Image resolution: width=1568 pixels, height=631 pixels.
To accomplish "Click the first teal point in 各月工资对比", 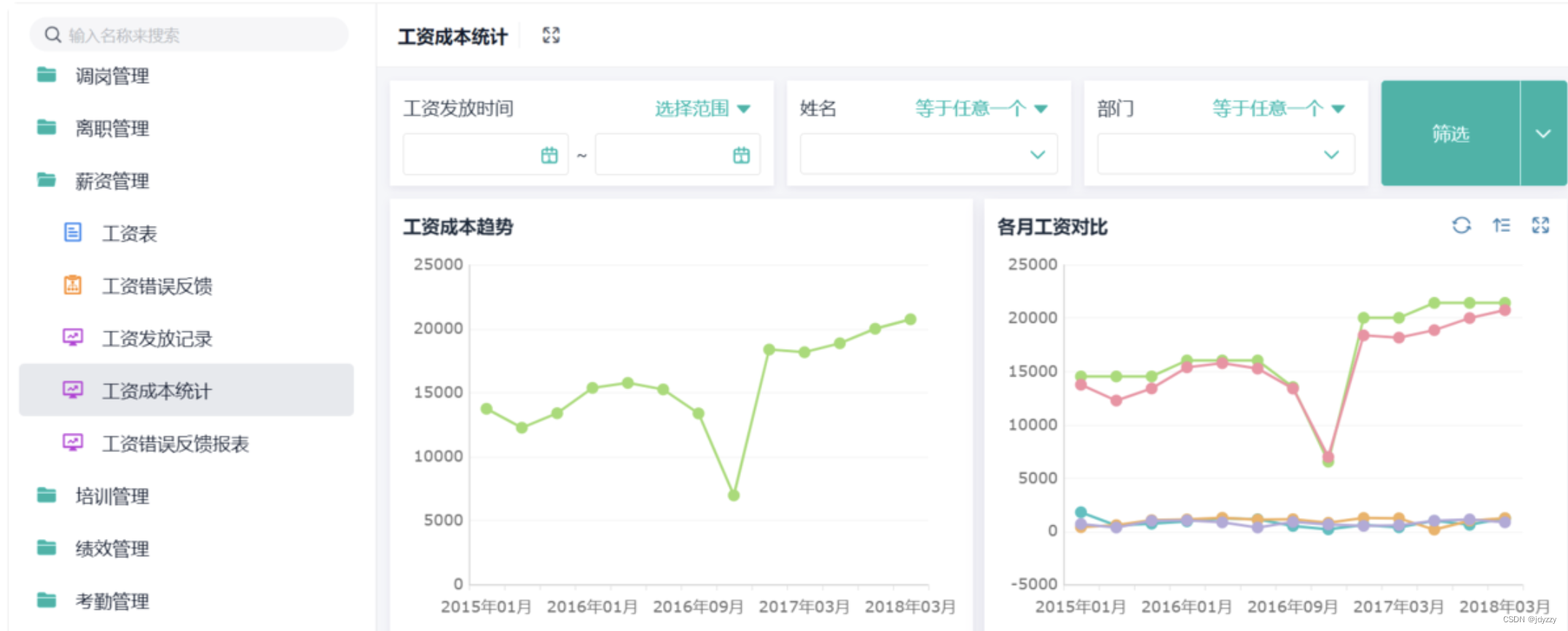I will tap(1081, 512).
